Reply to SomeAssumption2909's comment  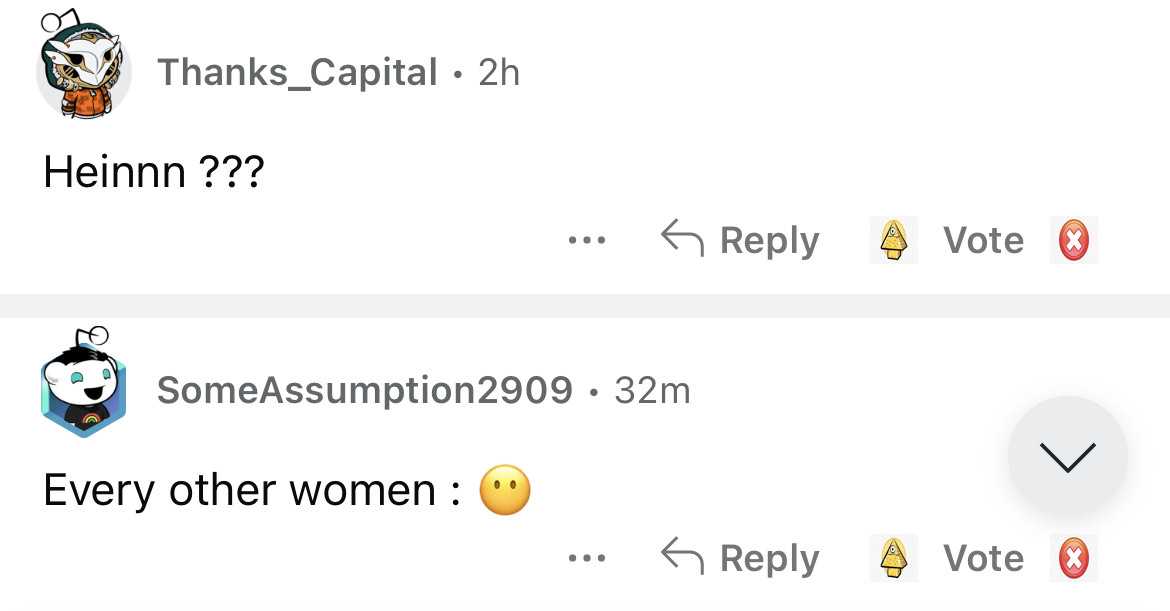[741, 559]
